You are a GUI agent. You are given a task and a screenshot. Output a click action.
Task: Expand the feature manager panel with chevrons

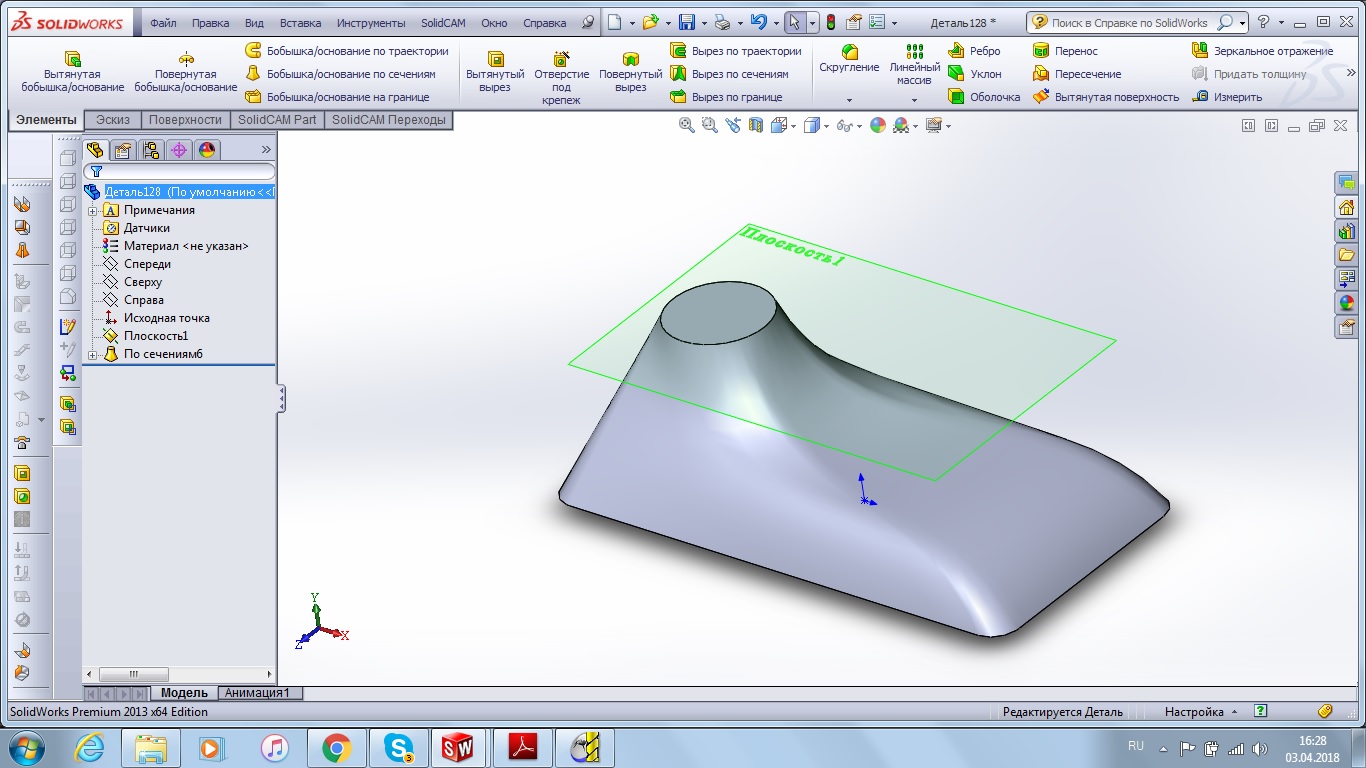[266, 149]
